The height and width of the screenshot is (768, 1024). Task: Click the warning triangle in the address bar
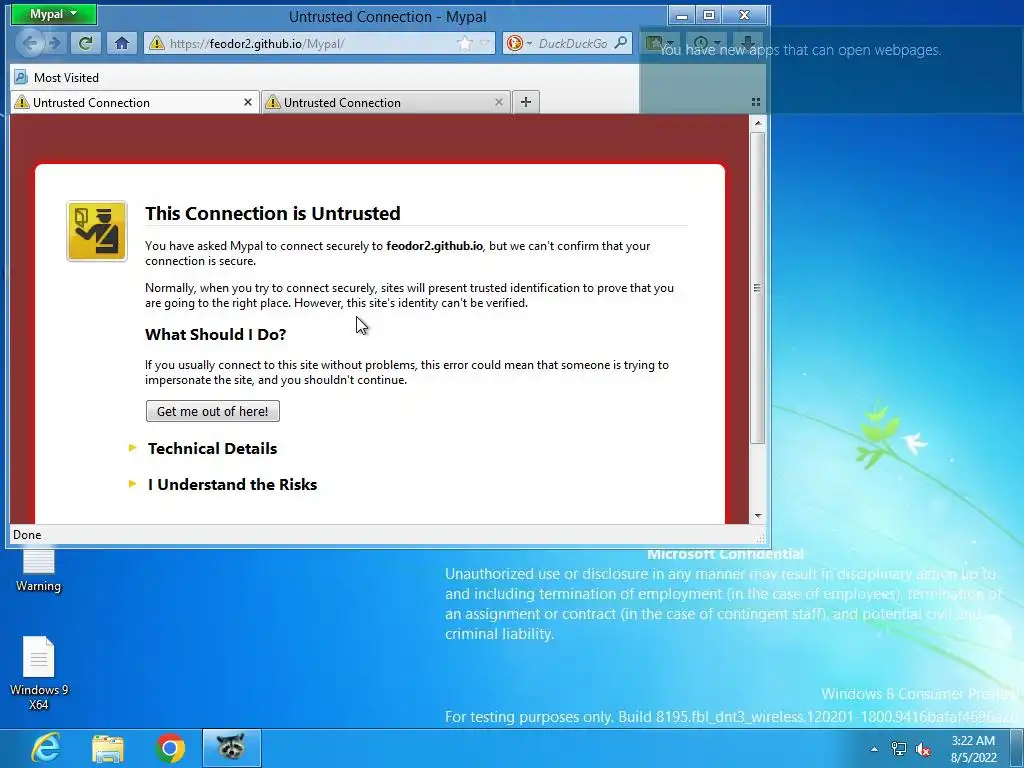[x=157, y=43]
